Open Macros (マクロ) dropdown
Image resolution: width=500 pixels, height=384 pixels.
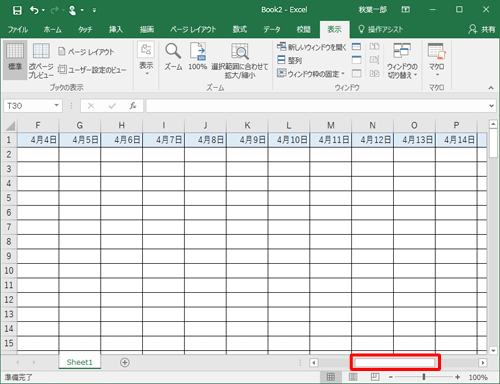click(x=437, y=59)
